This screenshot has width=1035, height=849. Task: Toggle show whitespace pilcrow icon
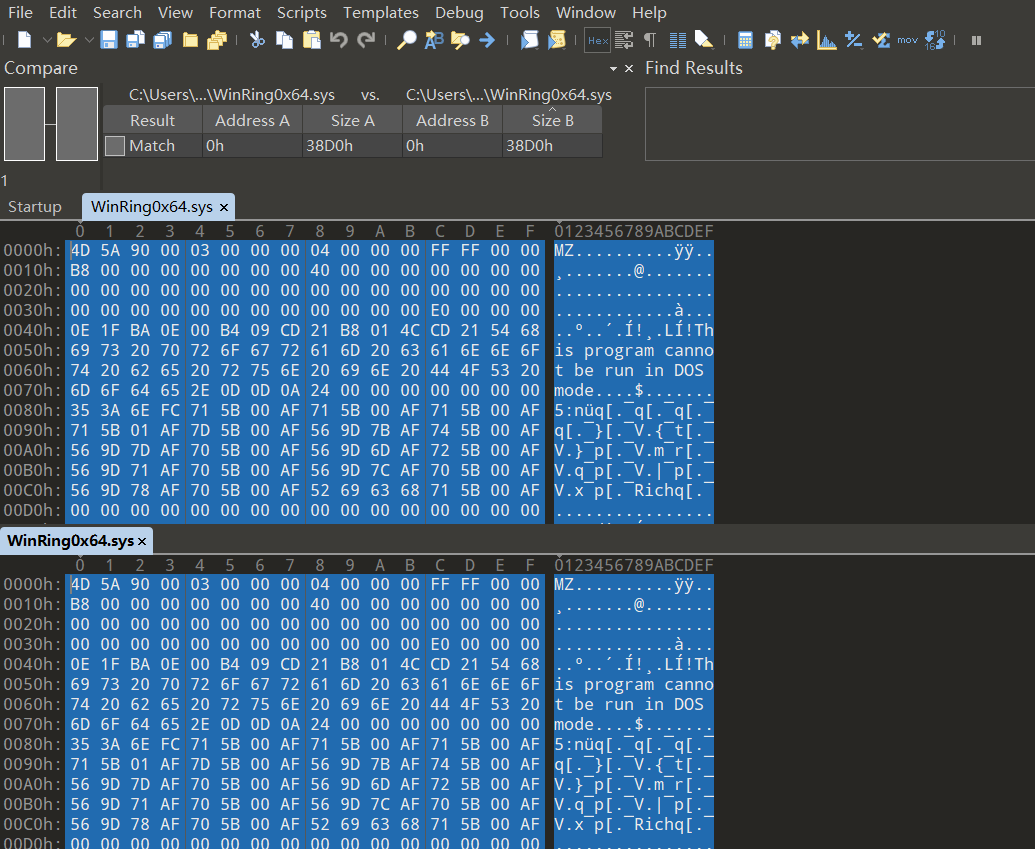[x=650, y=40]
